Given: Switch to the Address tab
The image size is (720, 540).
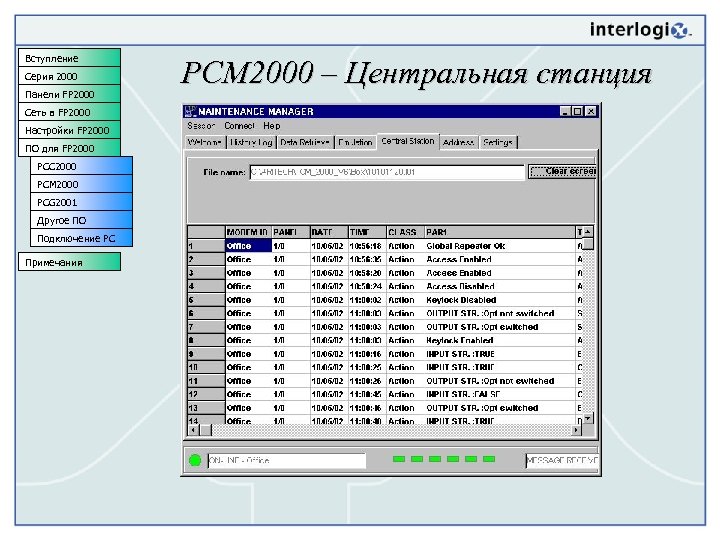Looking at the screenshot, I should 458,142.
